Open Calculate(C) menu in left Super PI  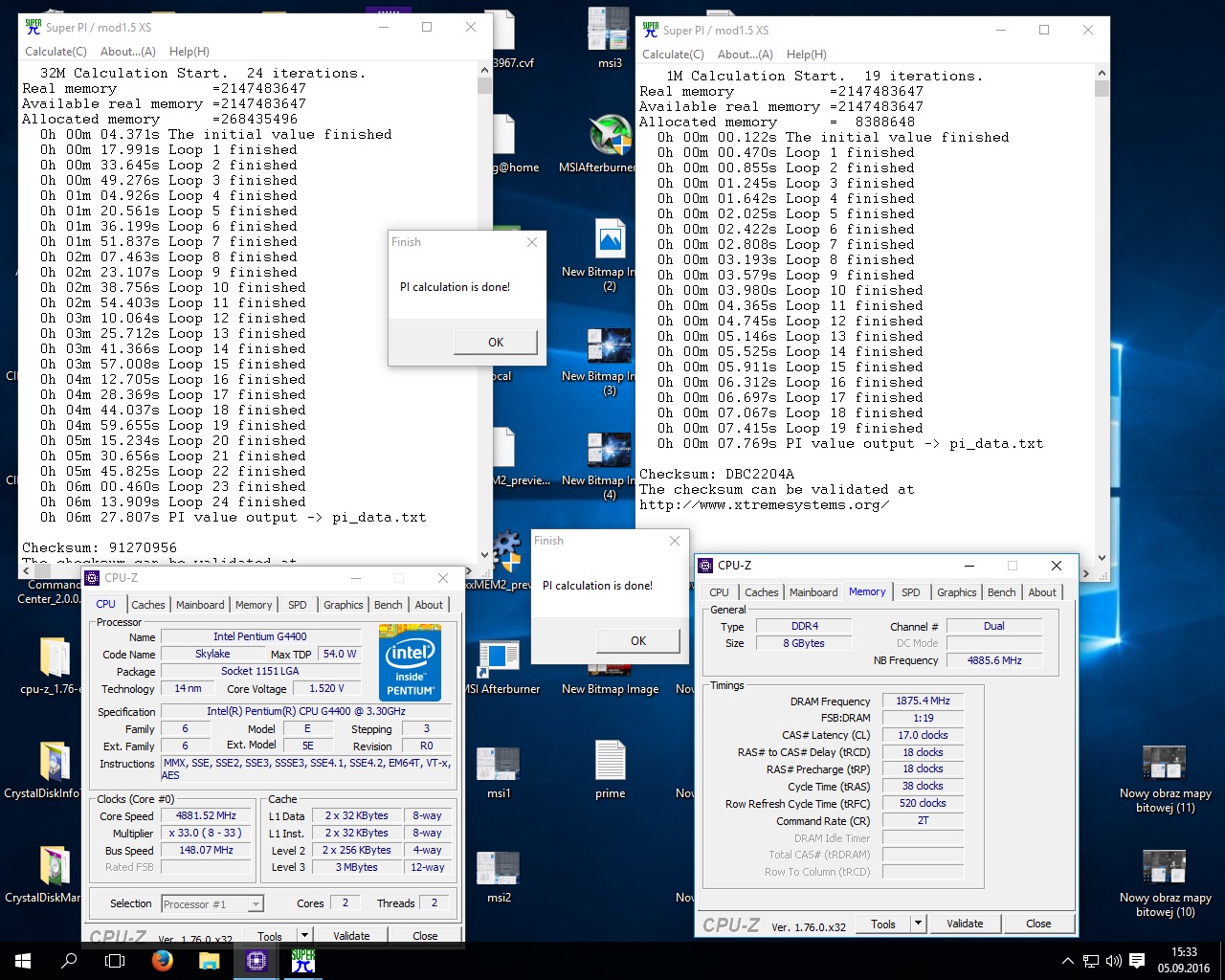click(56, 52)
